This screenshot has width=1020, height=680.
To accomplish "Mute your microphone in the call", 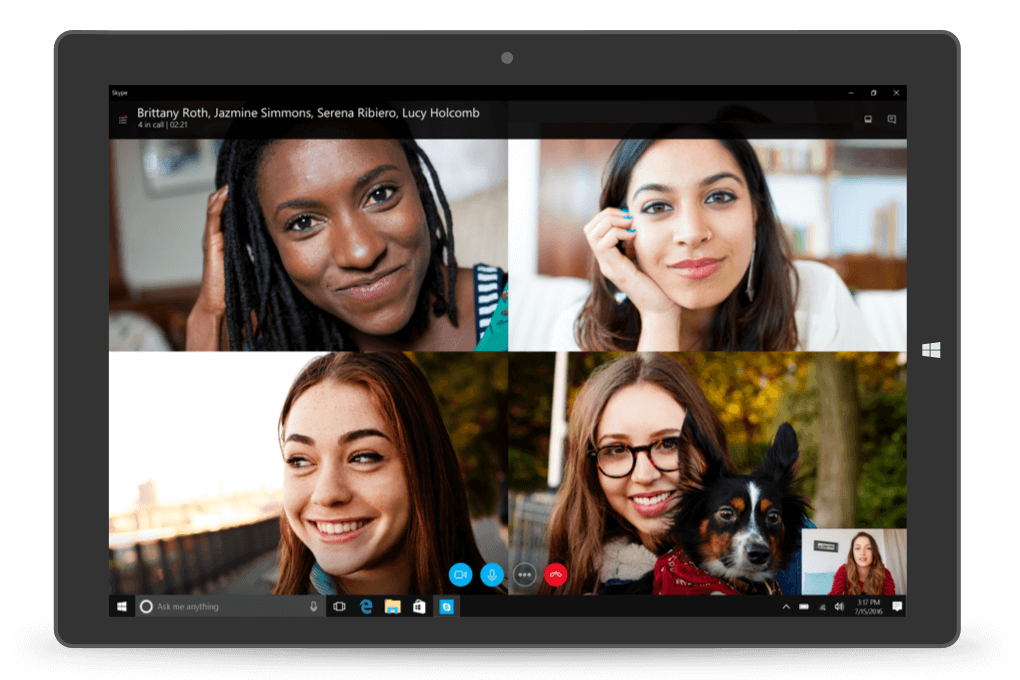I will pos(492,574).
